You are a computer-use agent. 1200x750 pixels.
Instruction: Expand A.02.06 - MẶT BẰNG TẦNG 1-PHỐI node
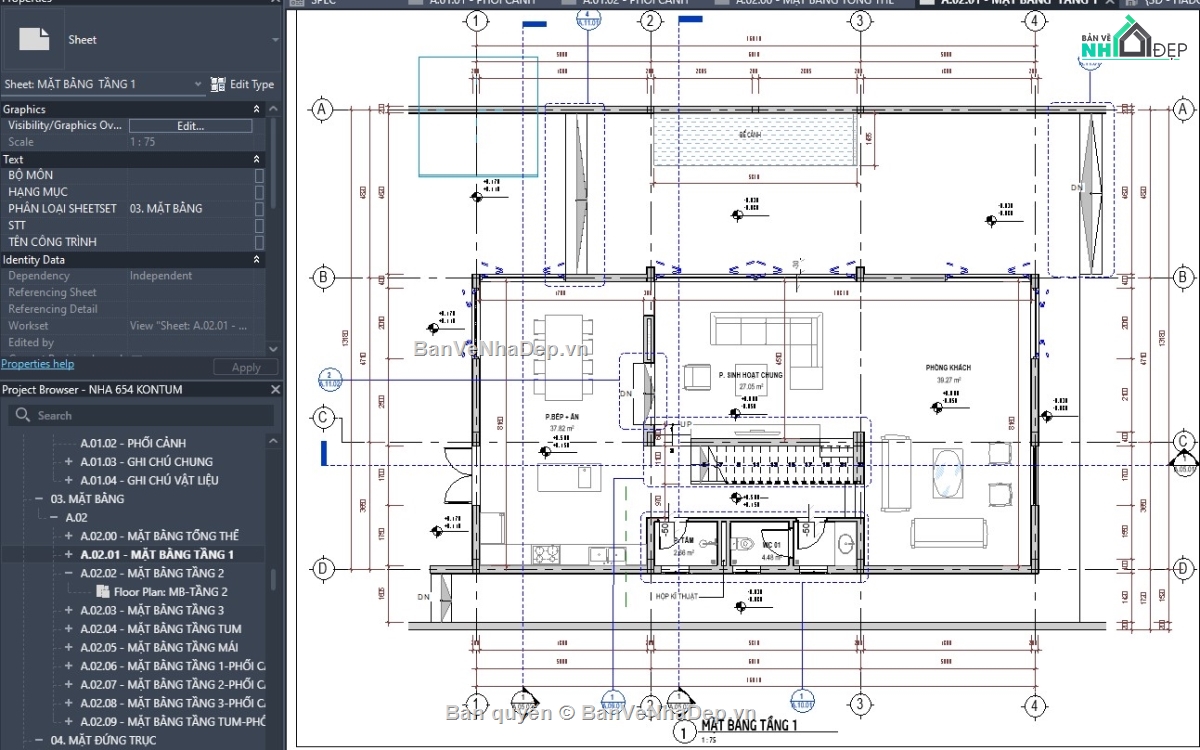coord(69,666)
